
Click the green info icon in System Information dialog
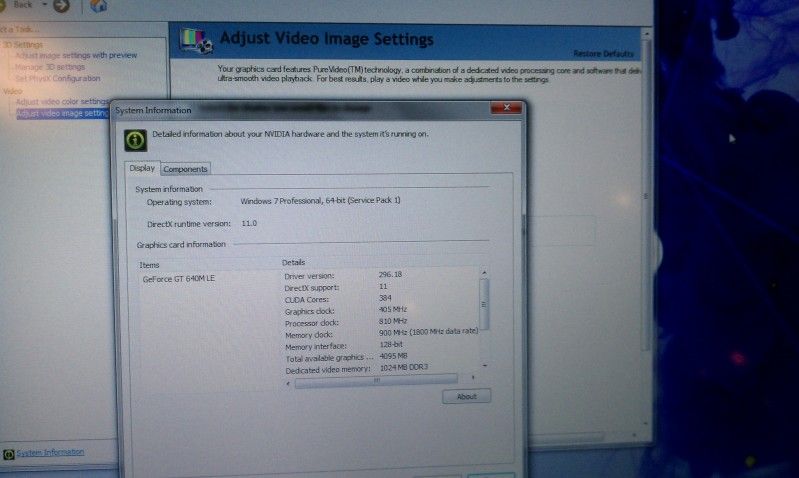point(136,140)
